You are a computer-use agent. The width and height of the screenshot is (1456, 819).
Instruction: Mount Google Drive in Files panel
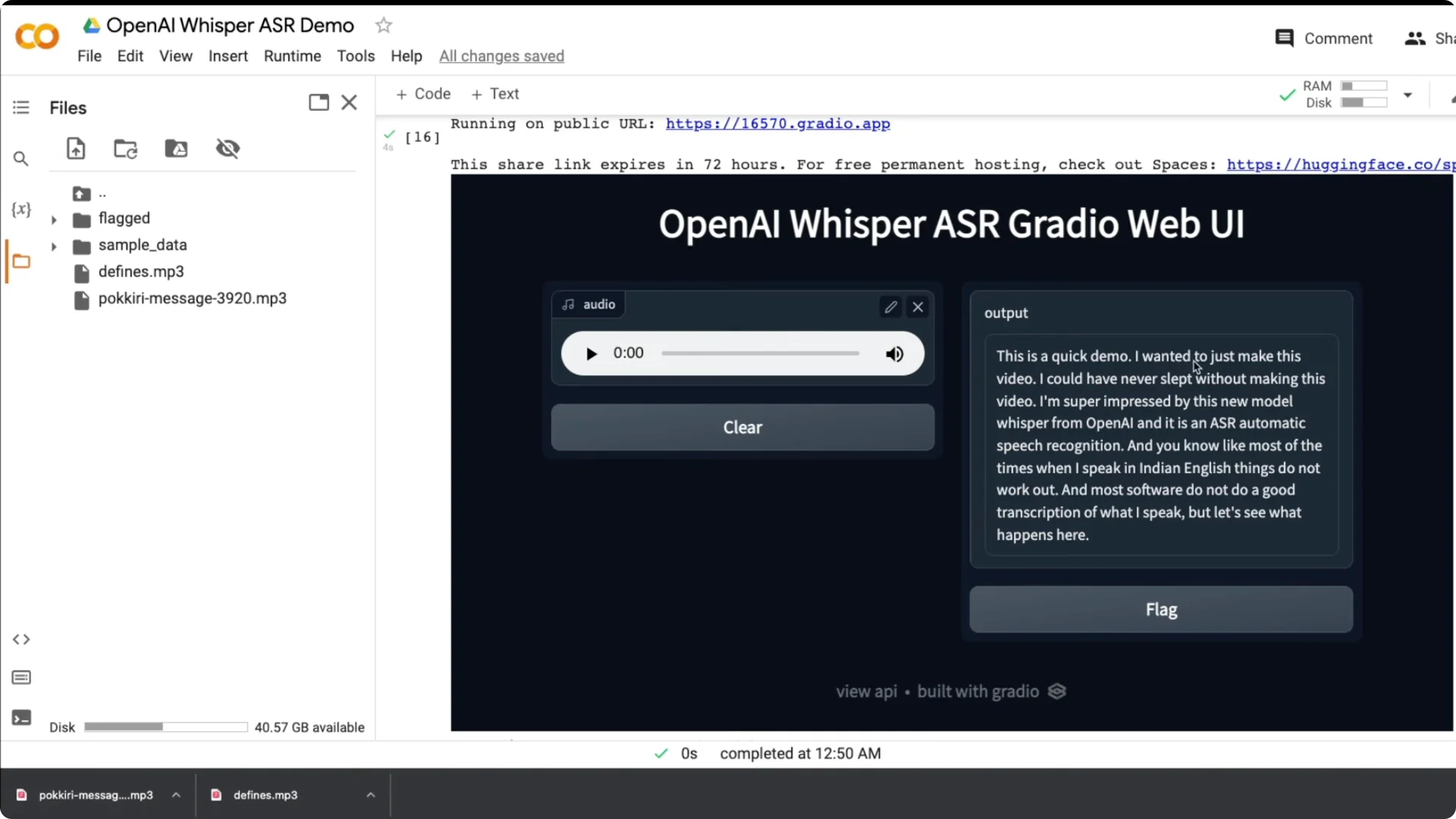click(x=176, y=148)
